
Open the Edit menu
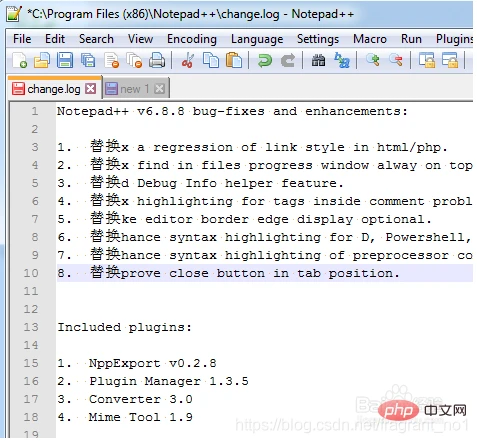[x=55, y=39]
